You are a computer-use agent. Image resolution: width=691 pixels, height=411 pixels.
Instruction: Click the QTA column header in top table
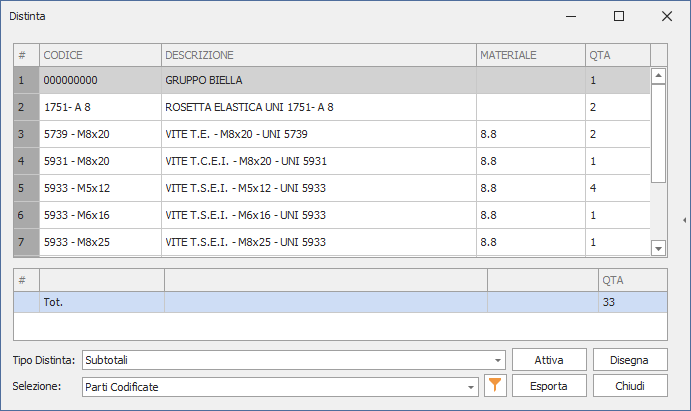click(617, 54)
